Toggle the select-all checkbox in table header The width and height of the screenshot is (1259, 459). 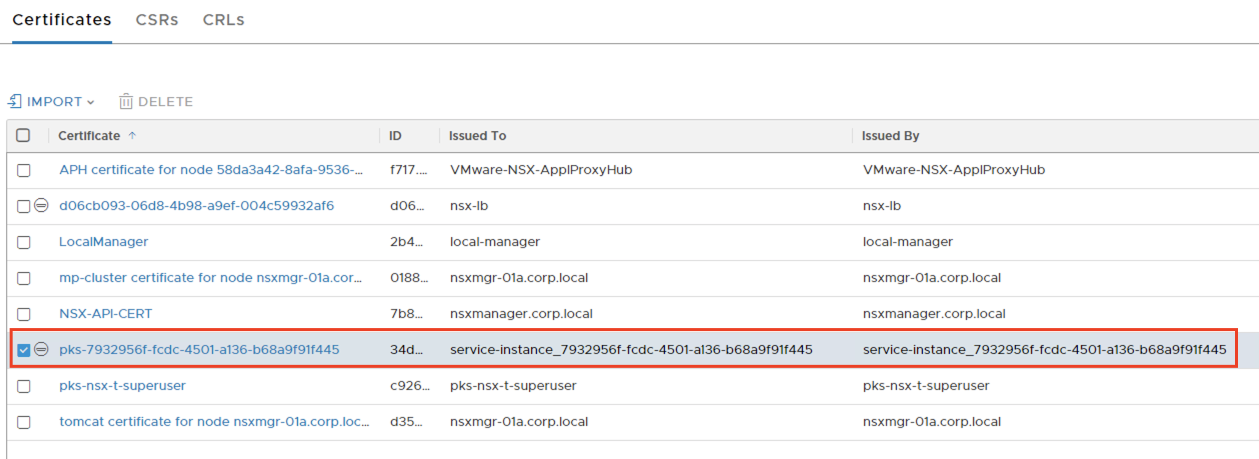[x=24, y=135]
